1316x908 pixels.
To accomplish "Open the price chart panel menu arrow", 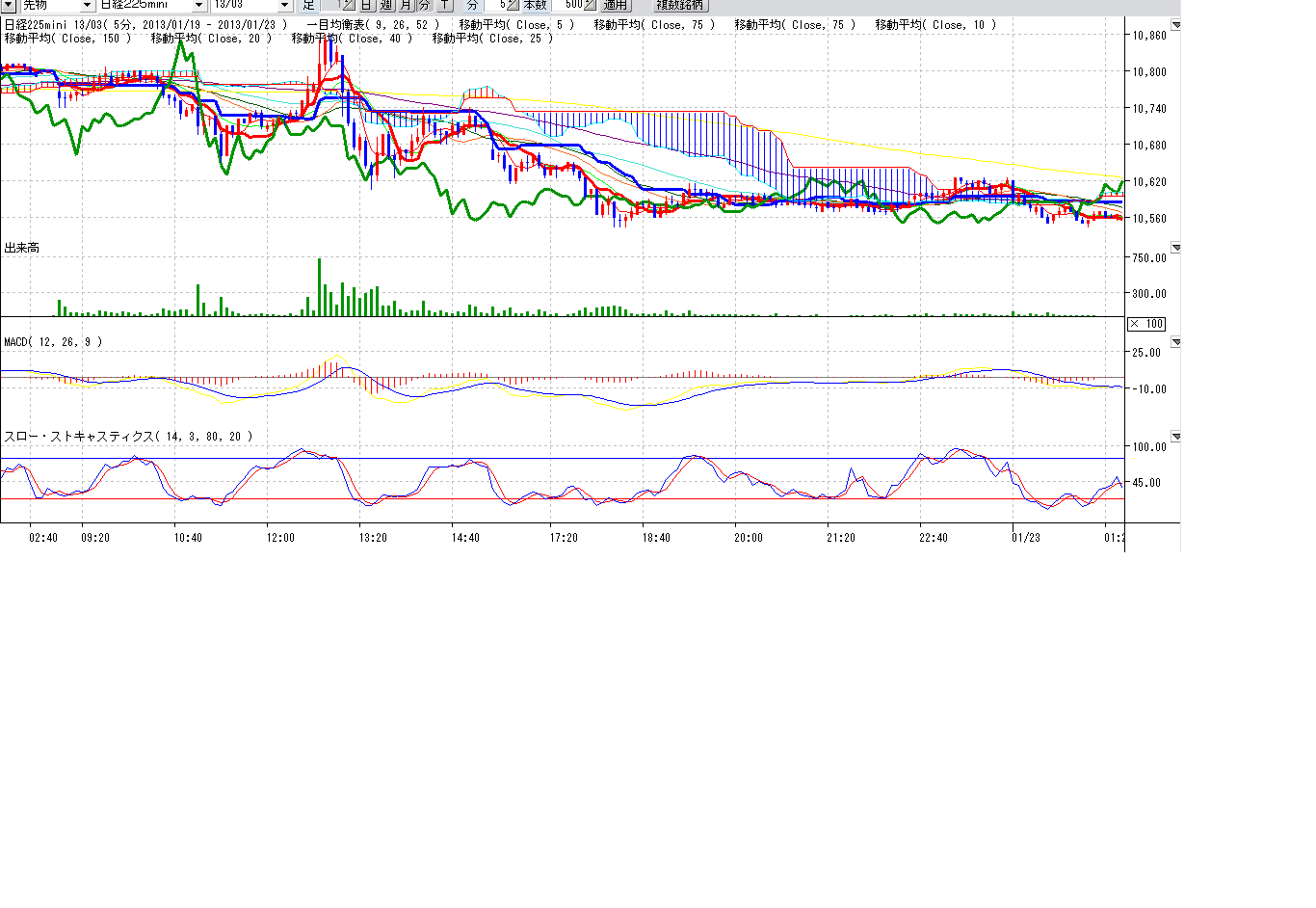I will point(1175,25).
